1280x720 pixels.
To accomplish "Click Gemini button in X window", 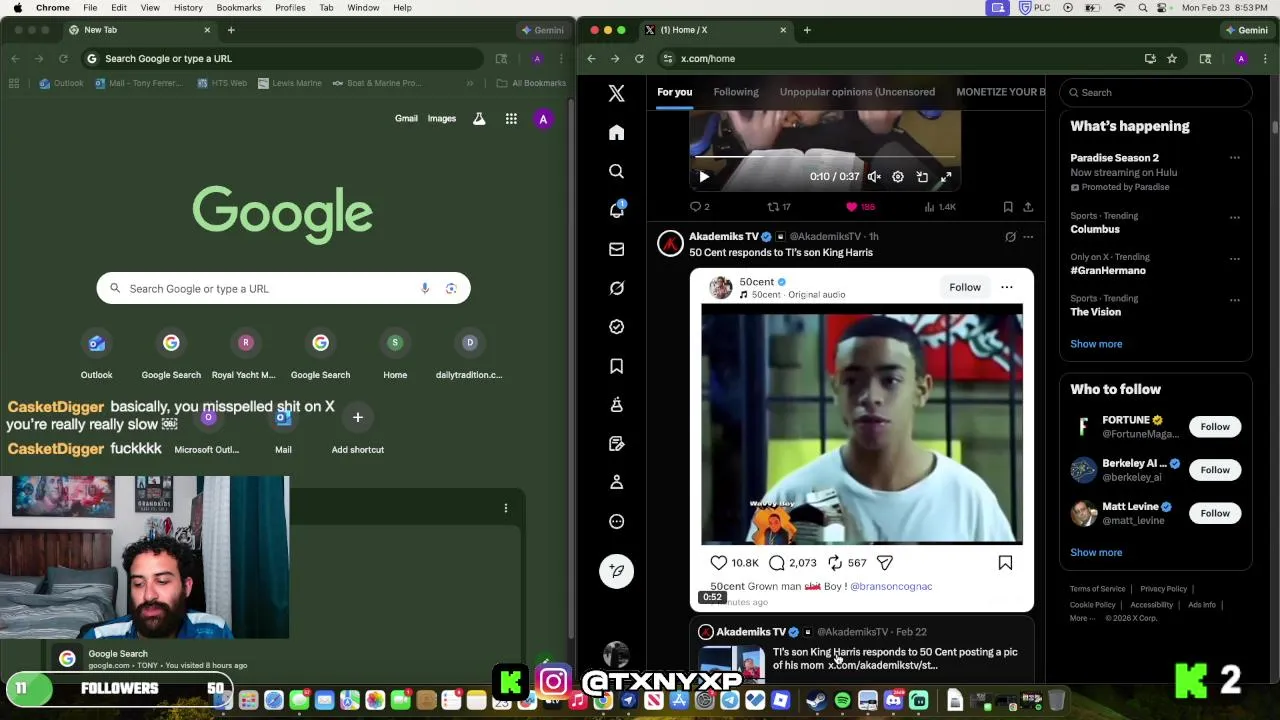I will click(1245, 30).
